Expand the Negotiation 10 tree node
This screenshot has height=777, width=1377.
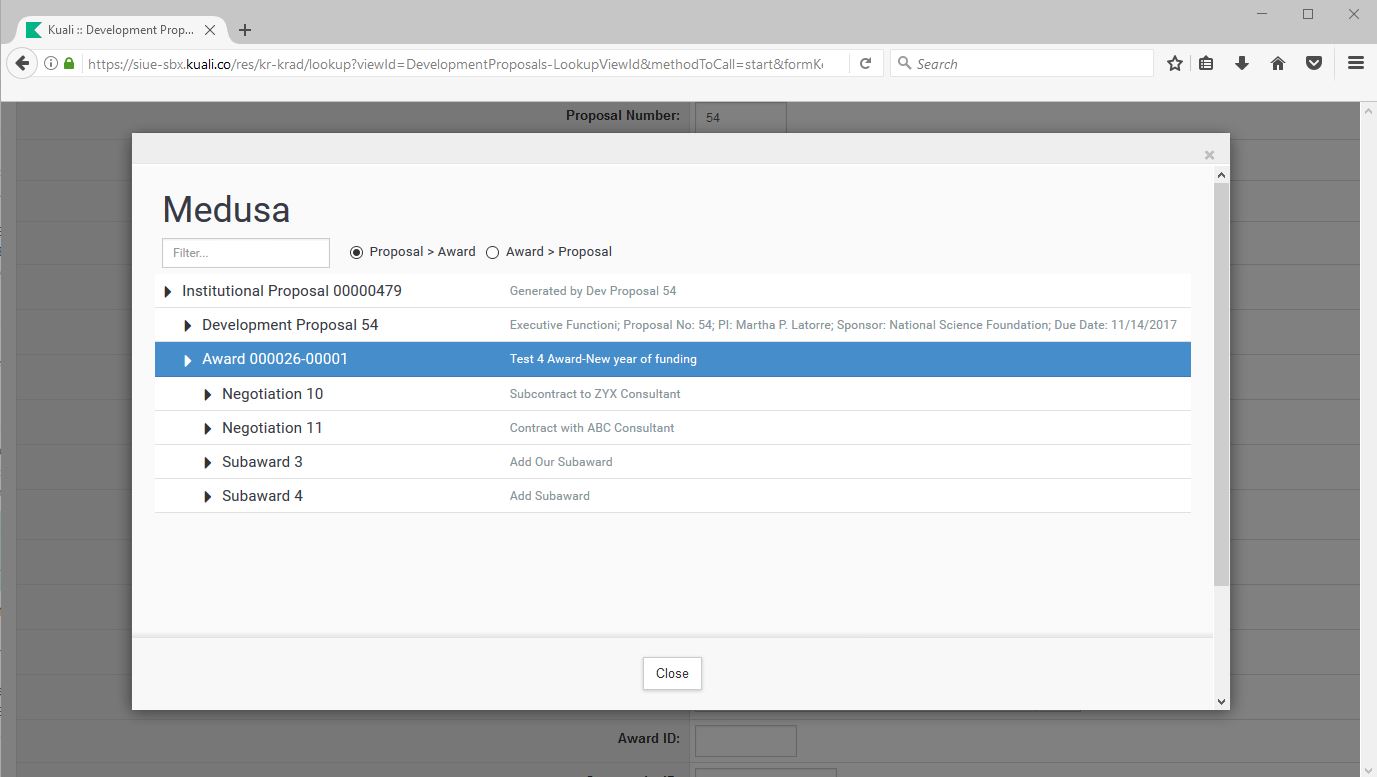point(208,395)
